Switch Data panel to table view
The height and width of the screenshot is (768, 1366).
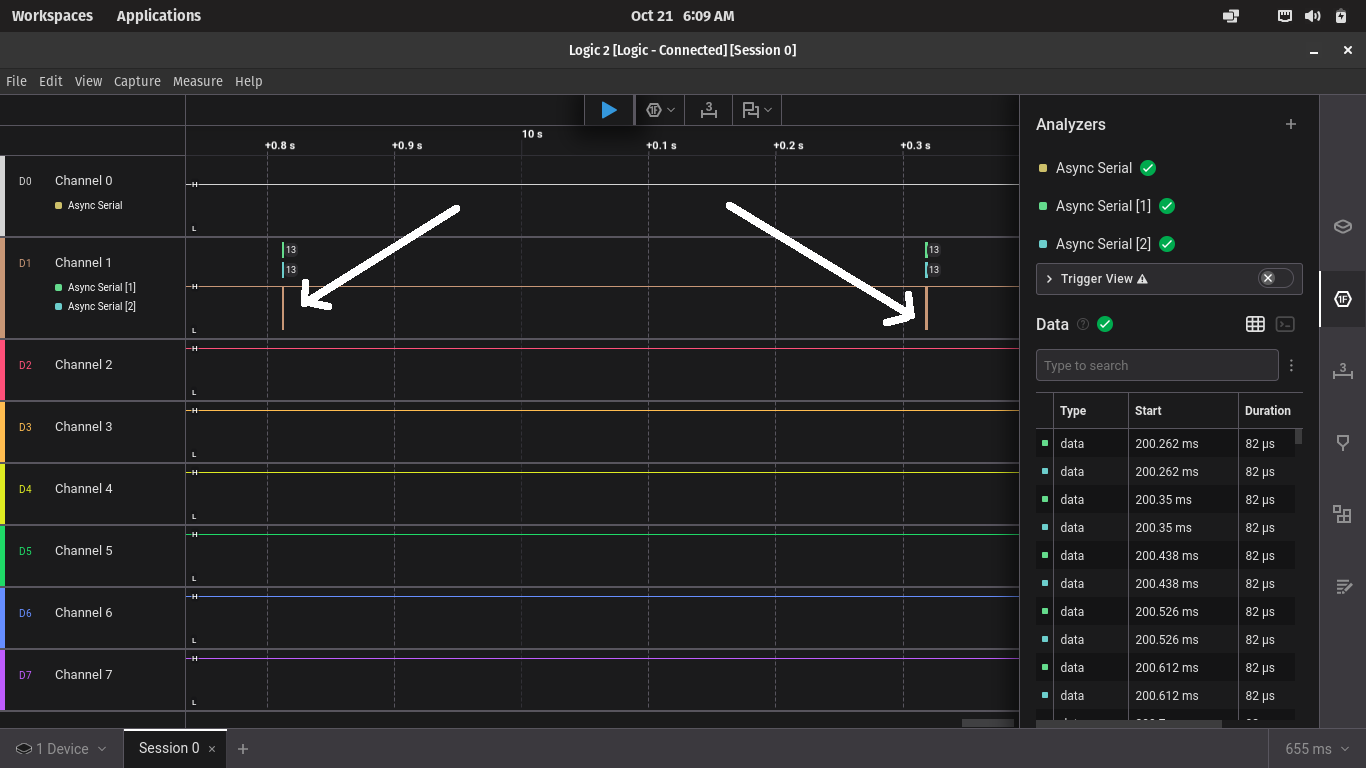point(1255,324)
